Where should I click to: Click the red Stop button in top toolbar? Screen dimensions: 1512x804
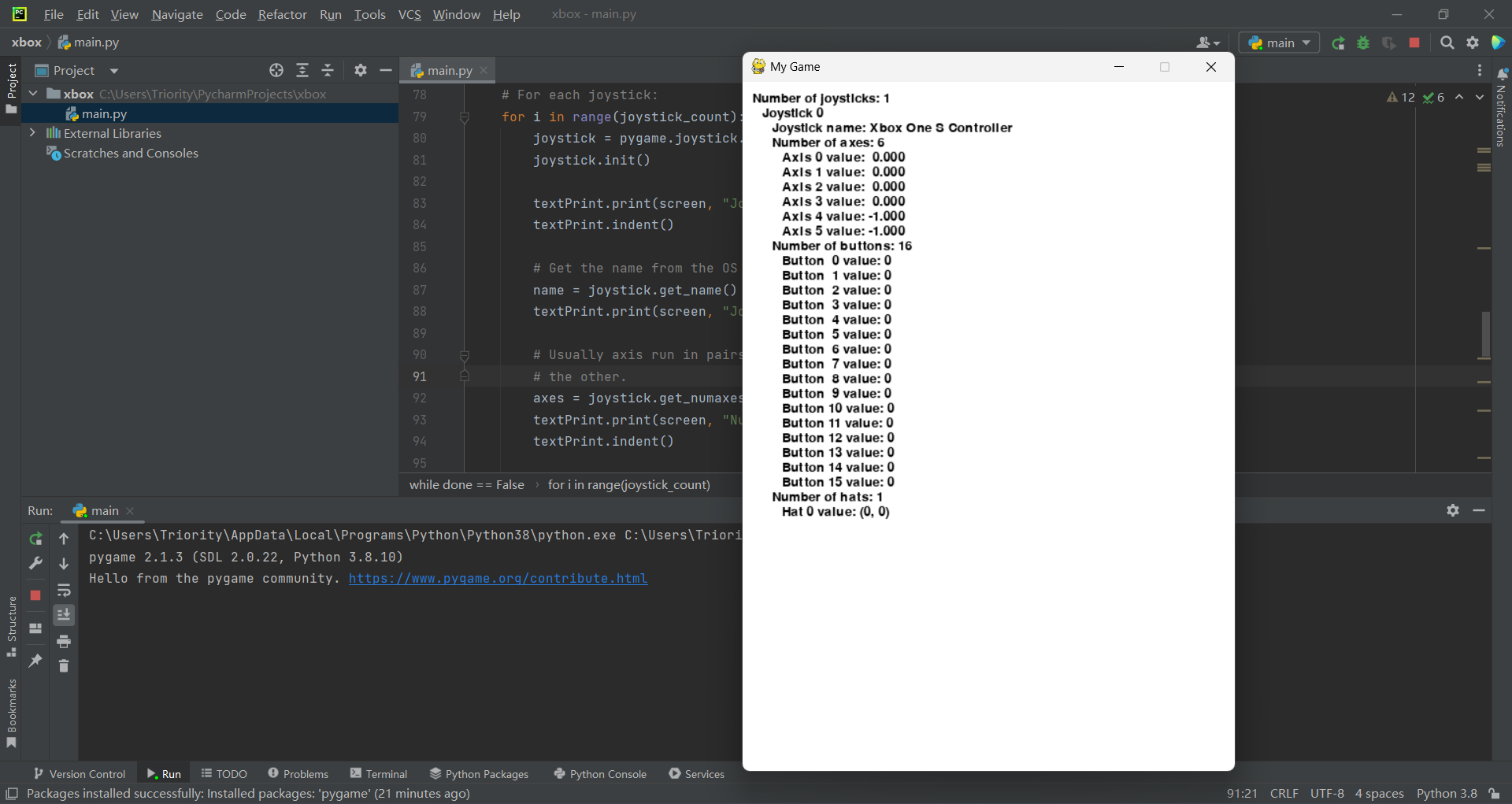point(1414,43)
